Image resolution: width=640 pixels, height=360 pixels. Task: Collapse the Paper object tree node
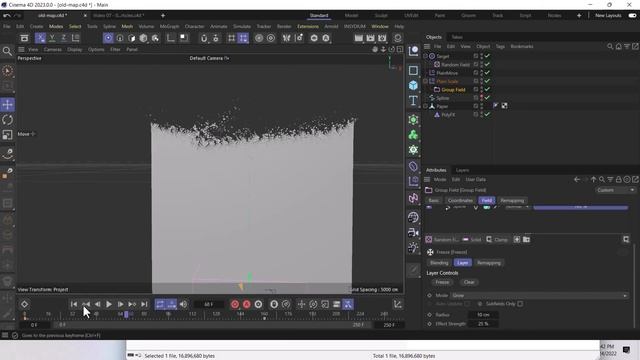click(425, 106)
